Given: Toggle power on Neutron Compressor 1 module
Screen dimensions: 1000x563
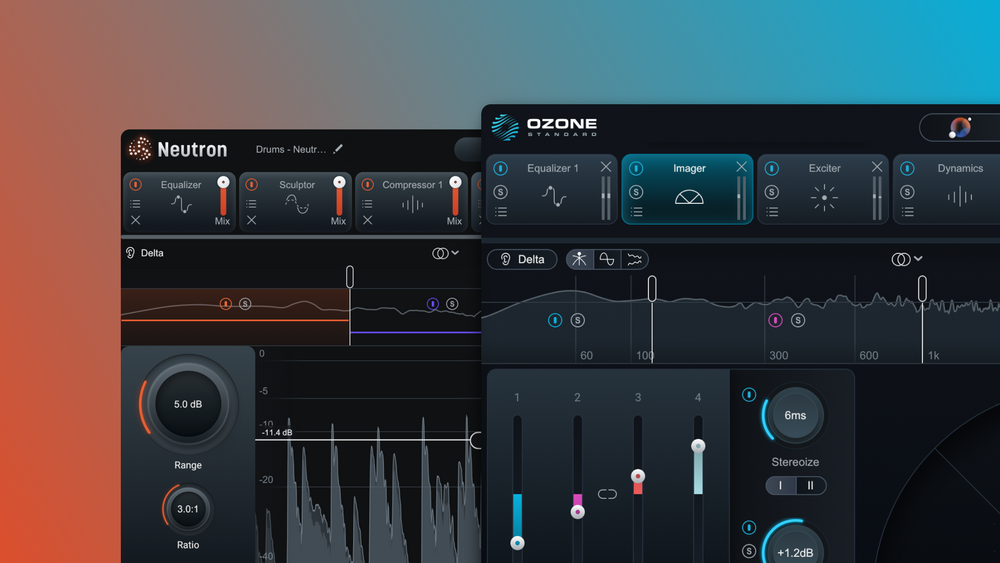Looking at the screenshot, I should tap(367, 184).
